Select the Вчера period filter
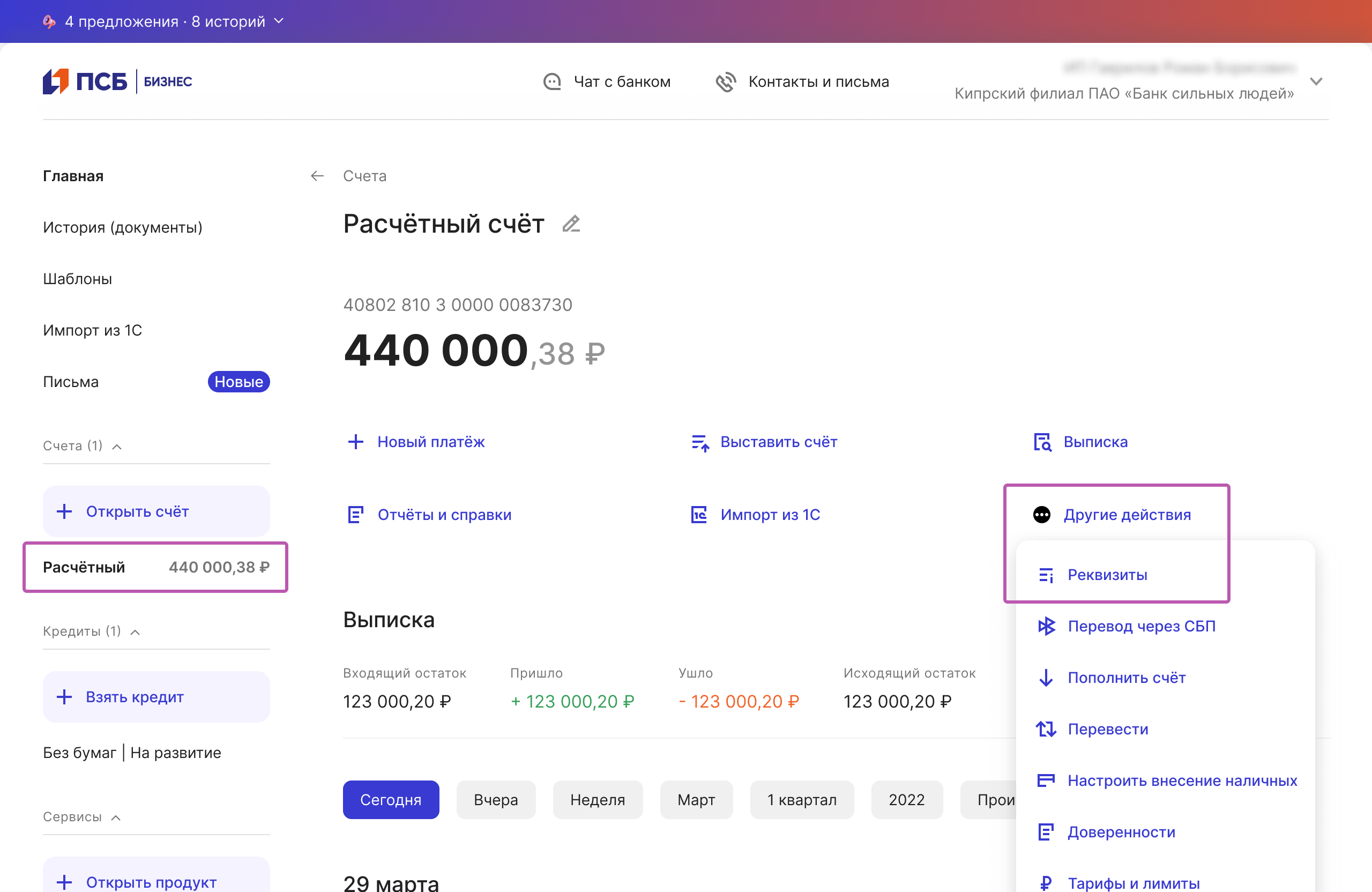 pos(495,800)
